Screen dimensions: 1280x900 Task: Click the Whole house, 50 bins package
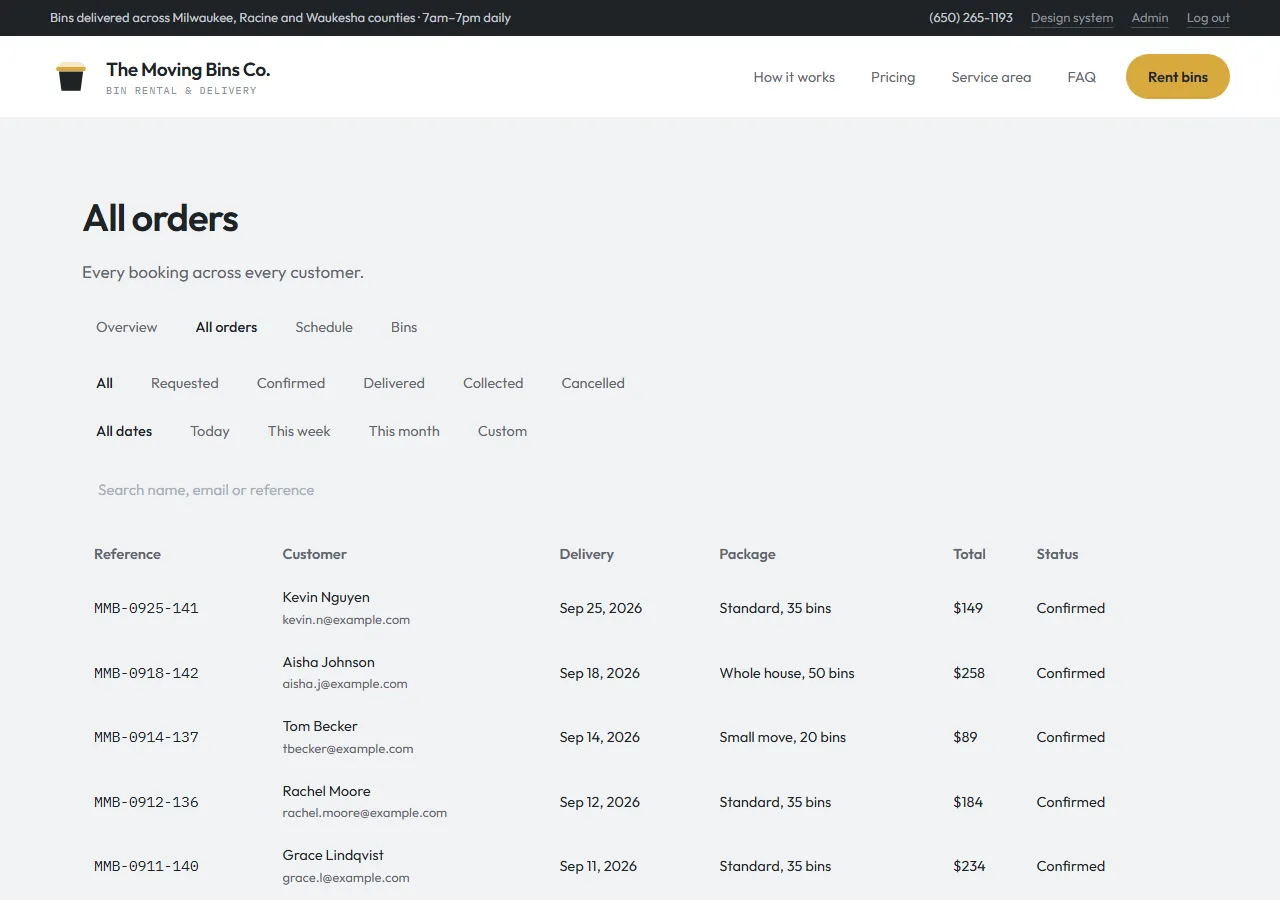[787, 673]
